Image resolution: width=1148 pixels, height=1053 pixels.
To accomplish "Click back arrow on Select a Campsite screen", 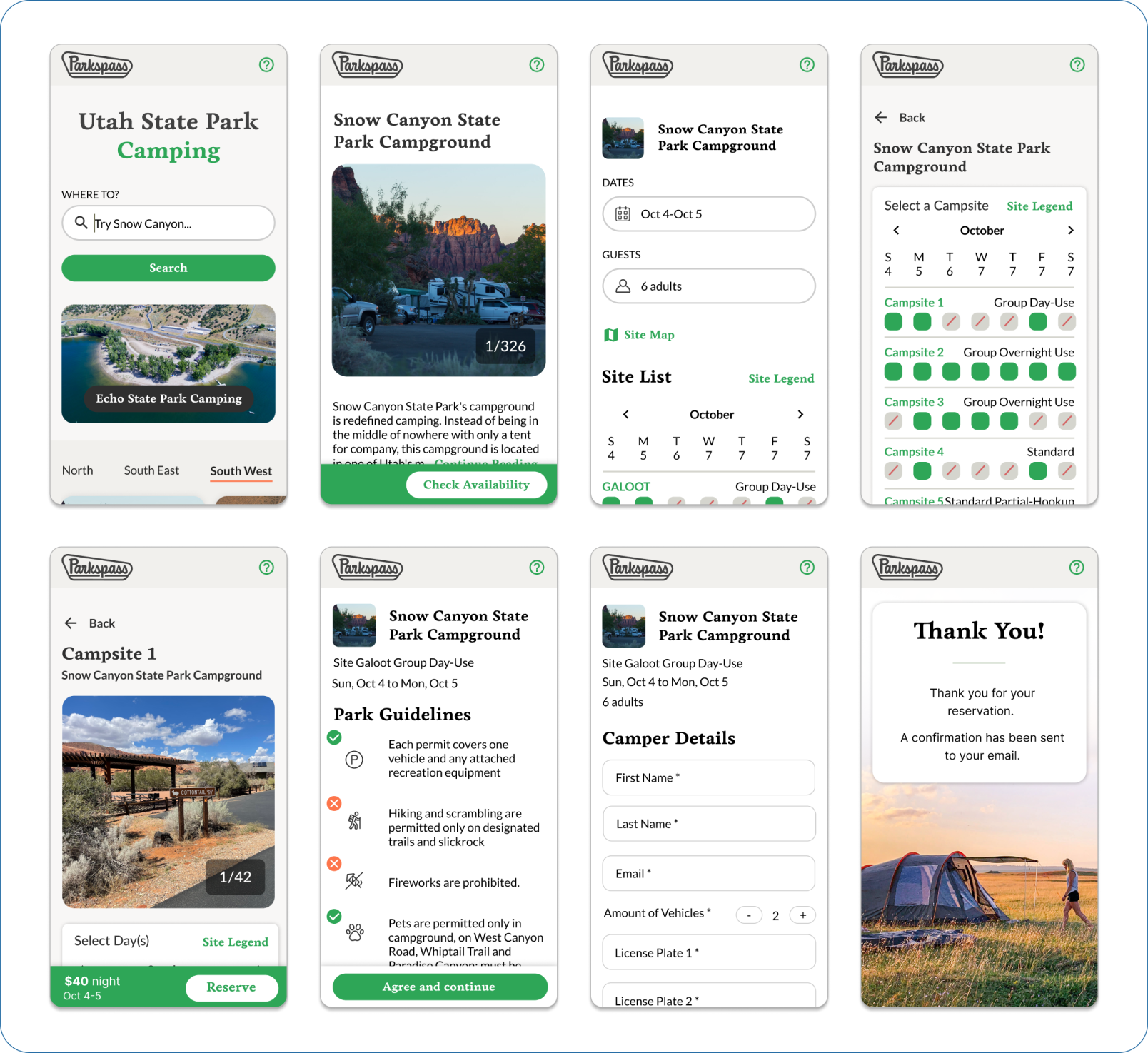I will point(881,118).
